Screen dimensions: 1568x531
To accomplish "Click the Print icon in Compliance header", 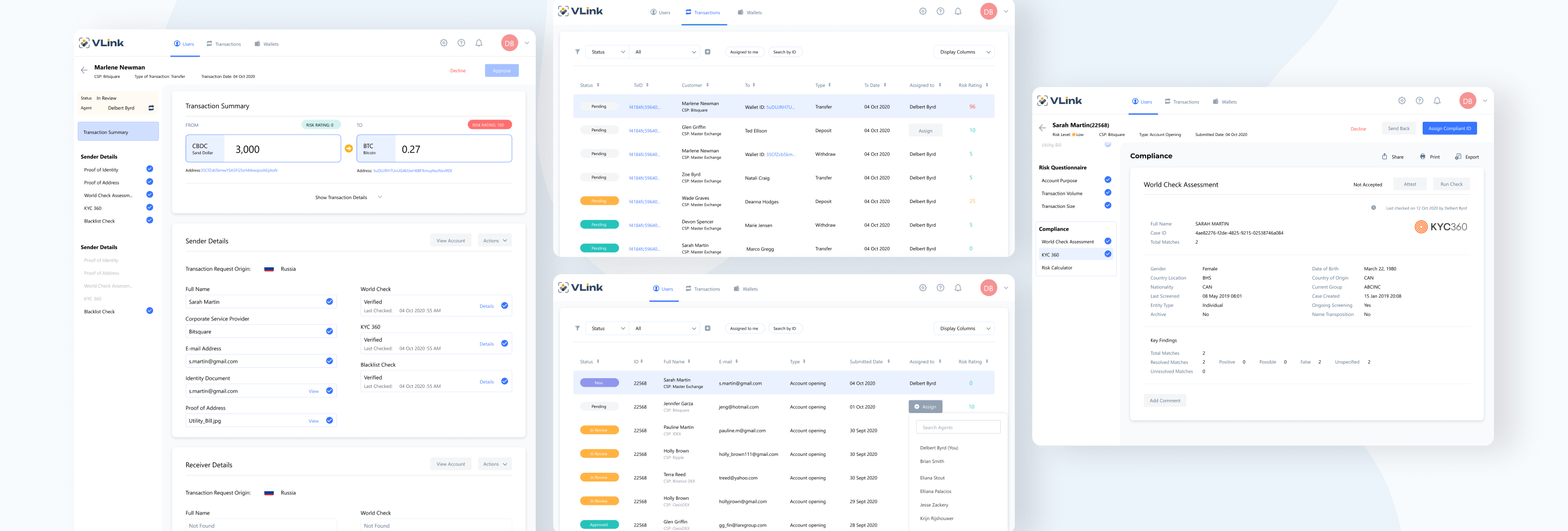I will tap(1423, 157).
